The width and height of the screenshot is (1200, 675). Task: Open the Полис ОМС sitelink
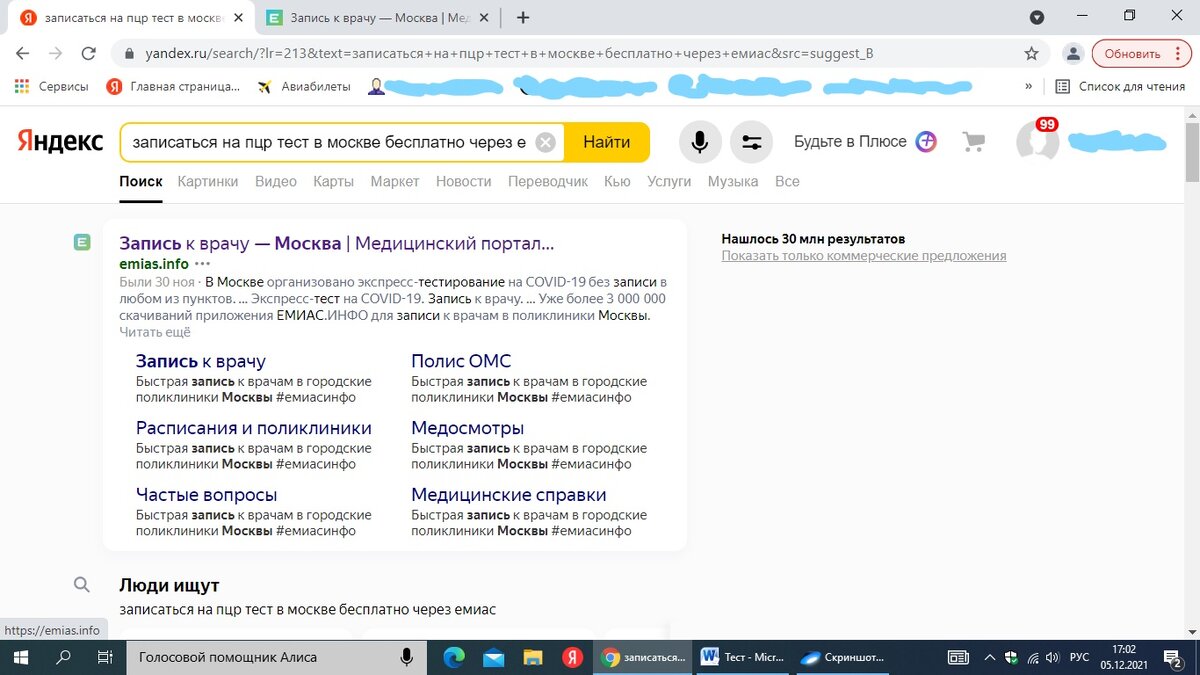[461, 361]
